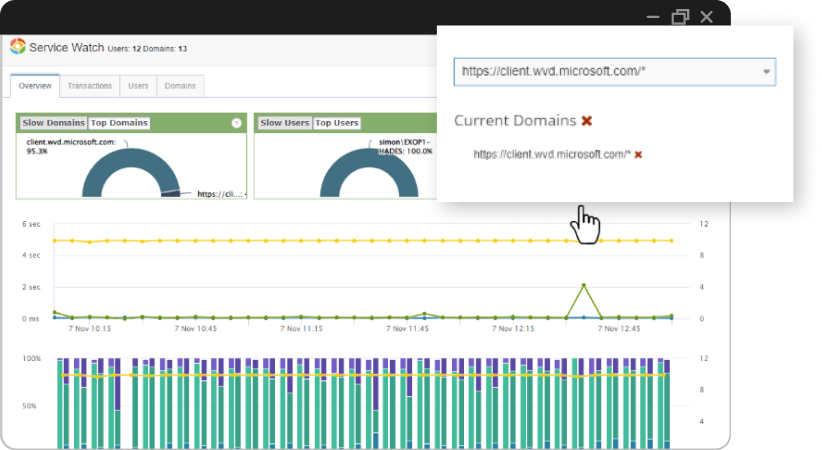Click the green line peak near 12:35

583,285
